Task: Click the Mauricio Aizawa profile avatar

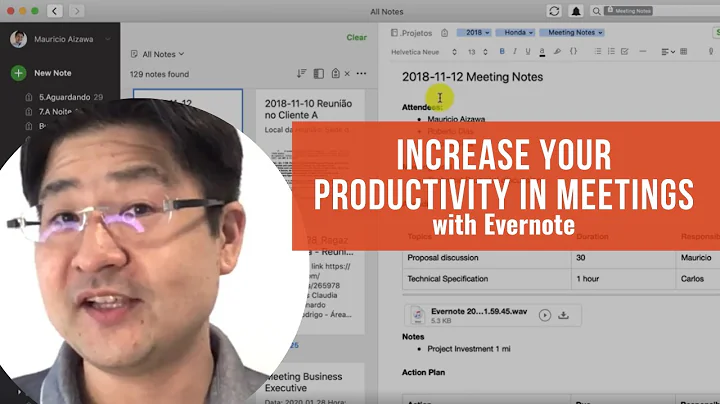Action: (x=18, y=39)
